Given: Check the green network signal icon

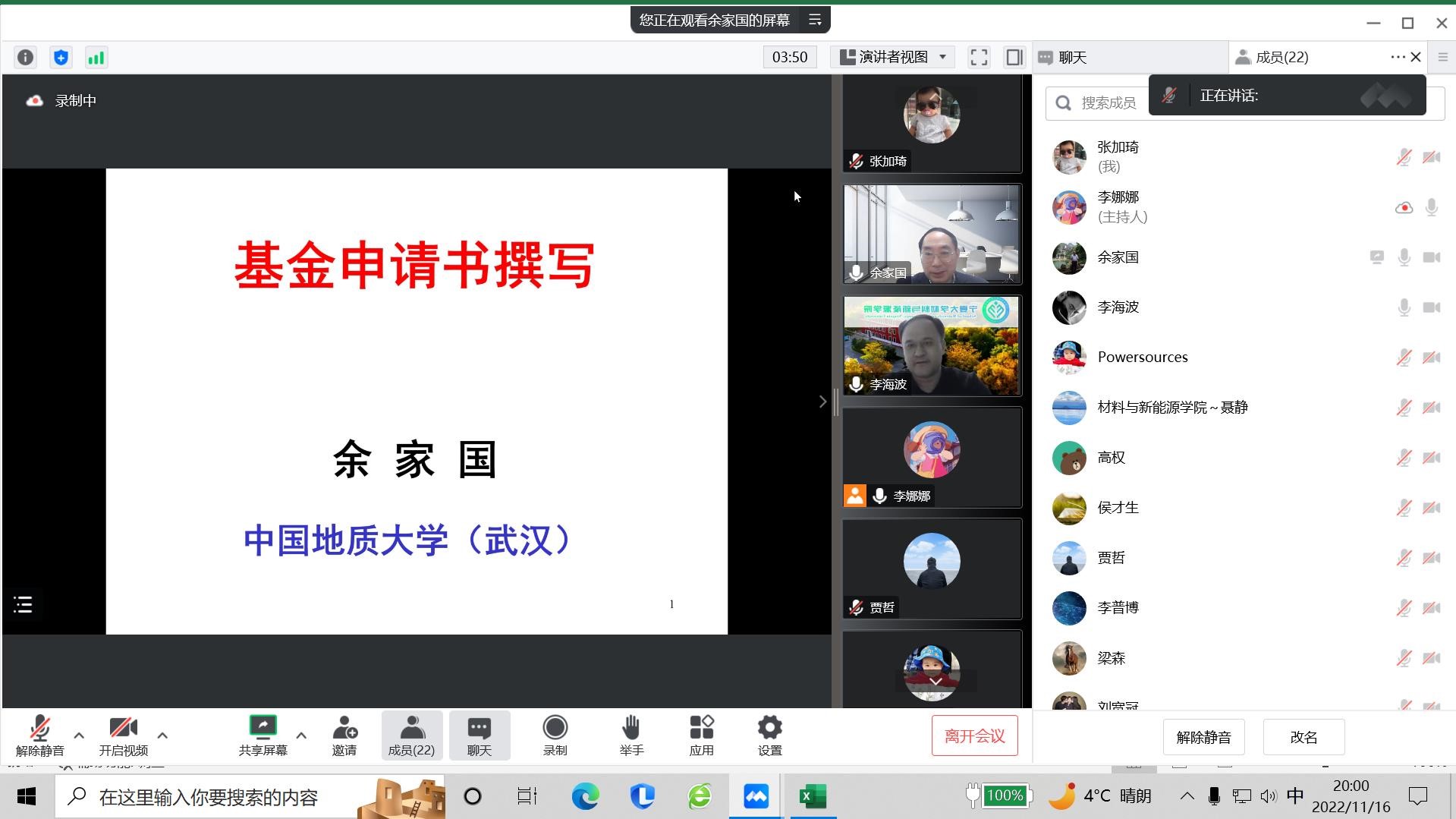Looking at the screenshot, I should [x=96, y=58].
